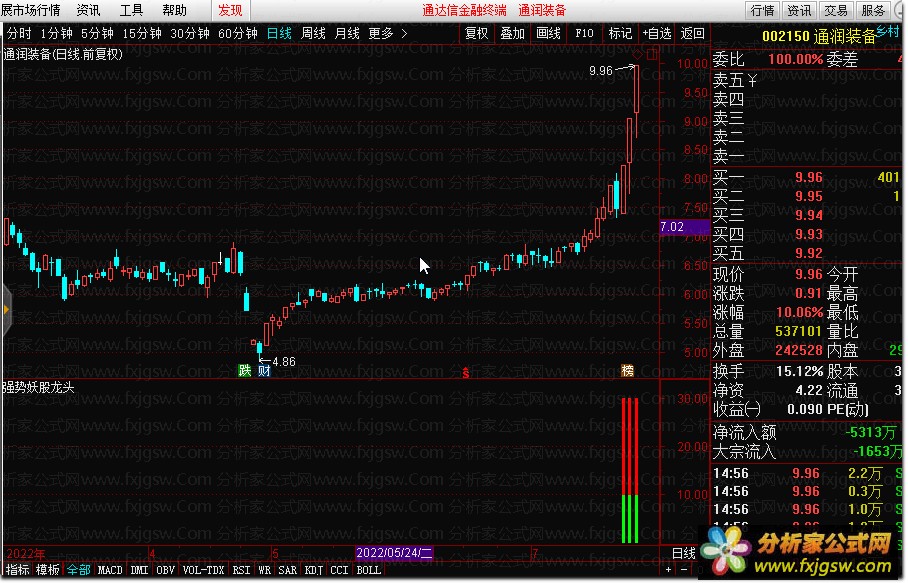Screen dimensions: 908x583
Task: Open F10 company info
Action: 584,34
